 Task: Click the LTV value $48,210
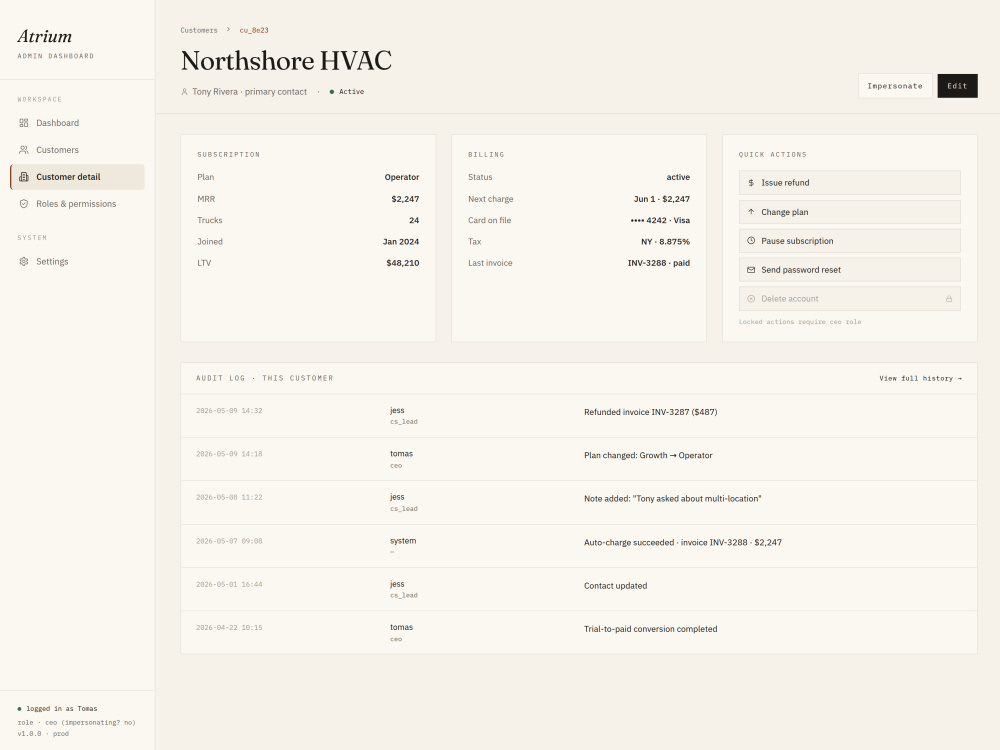click(x=402, y=263)
